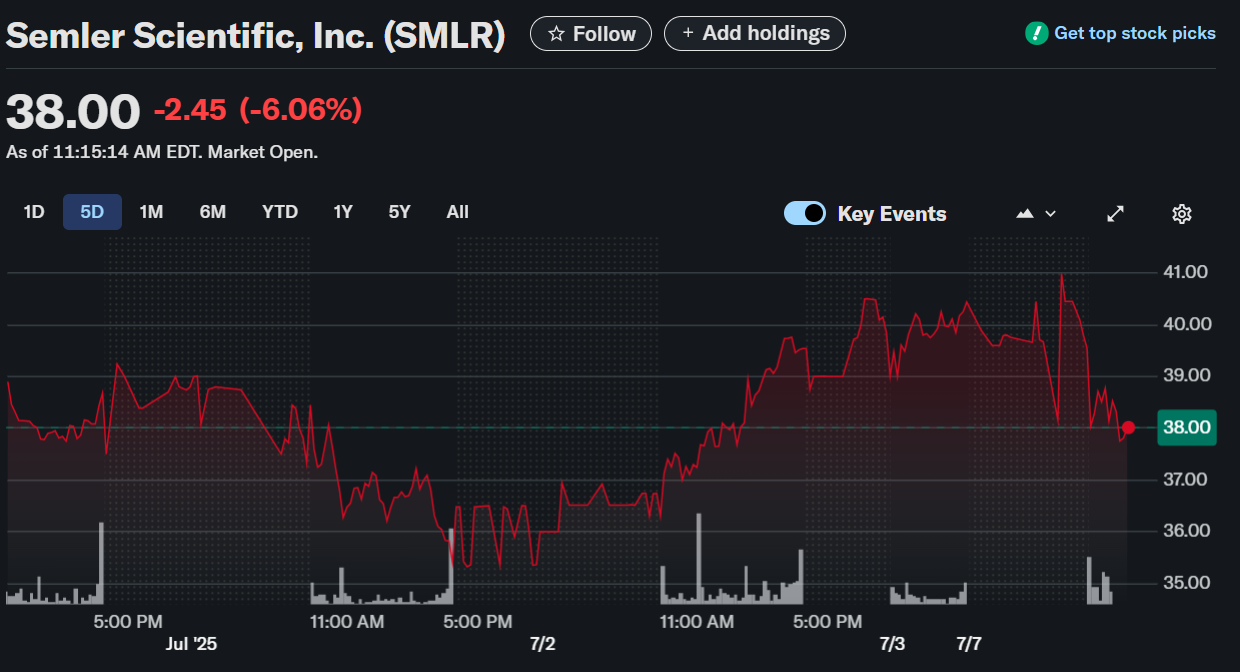Add holdings for SMLR
The image size is (1240, 672).
pyautogui.click(x=755, y=34)
